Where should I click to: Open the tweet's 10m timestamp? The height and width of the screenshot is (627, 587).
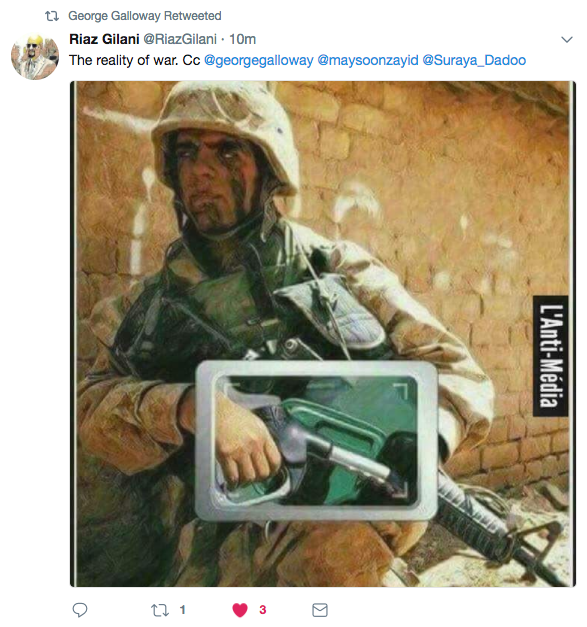[242, 39]
